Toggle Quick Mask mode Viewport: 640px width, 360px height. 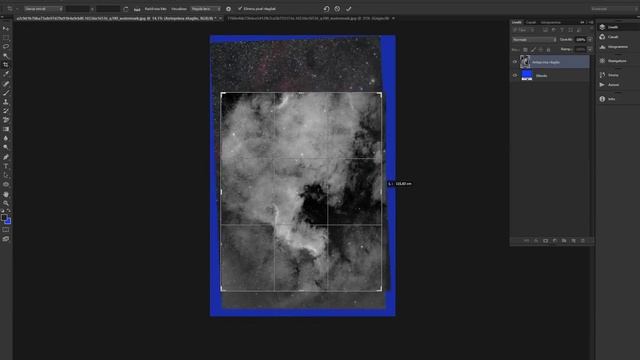click(x=6, y=230)
